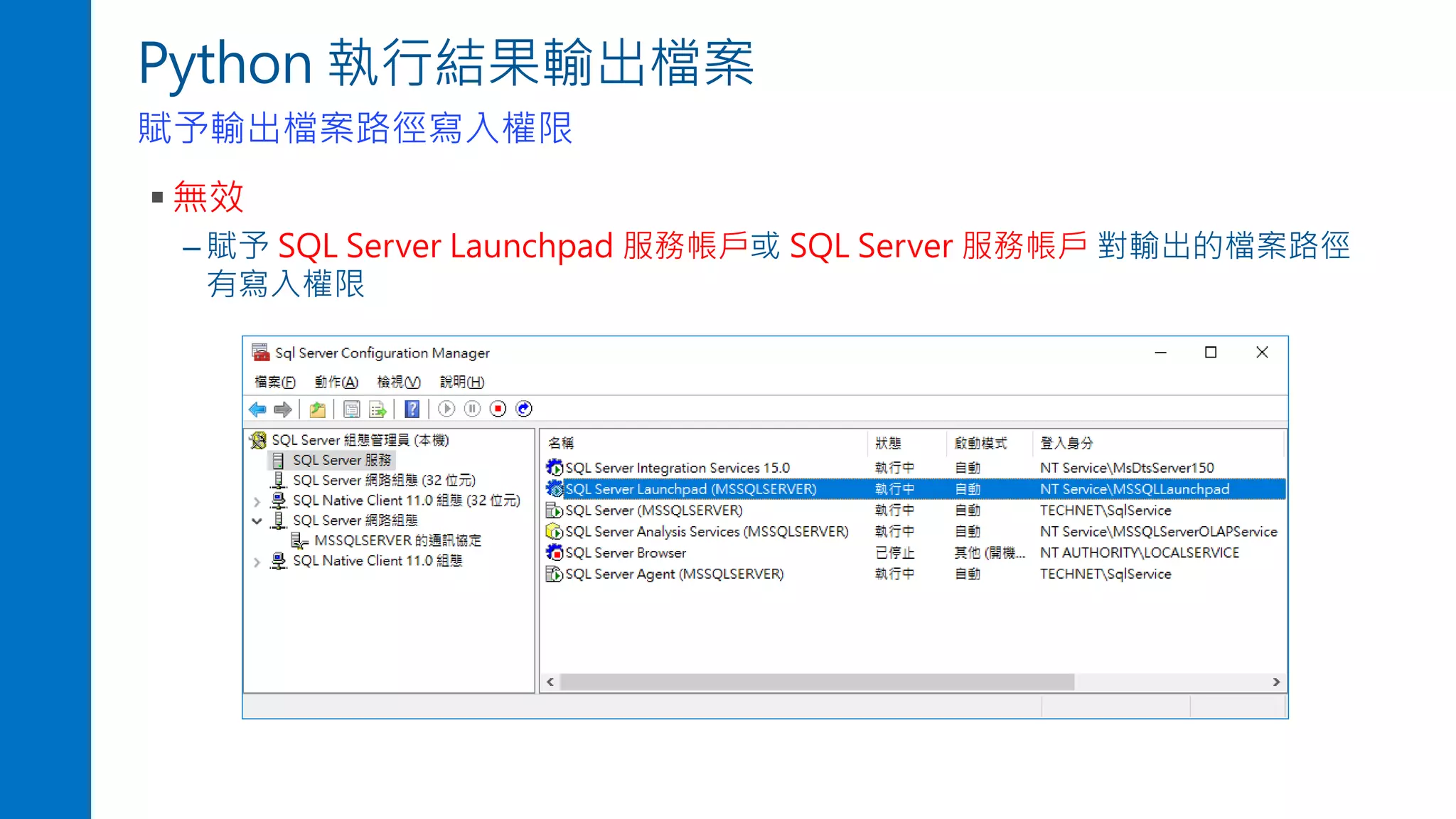Click the SQL Server Agent service icon
Image resolution: width=1456 pixels, height=819 pixels.
[555, 574]
